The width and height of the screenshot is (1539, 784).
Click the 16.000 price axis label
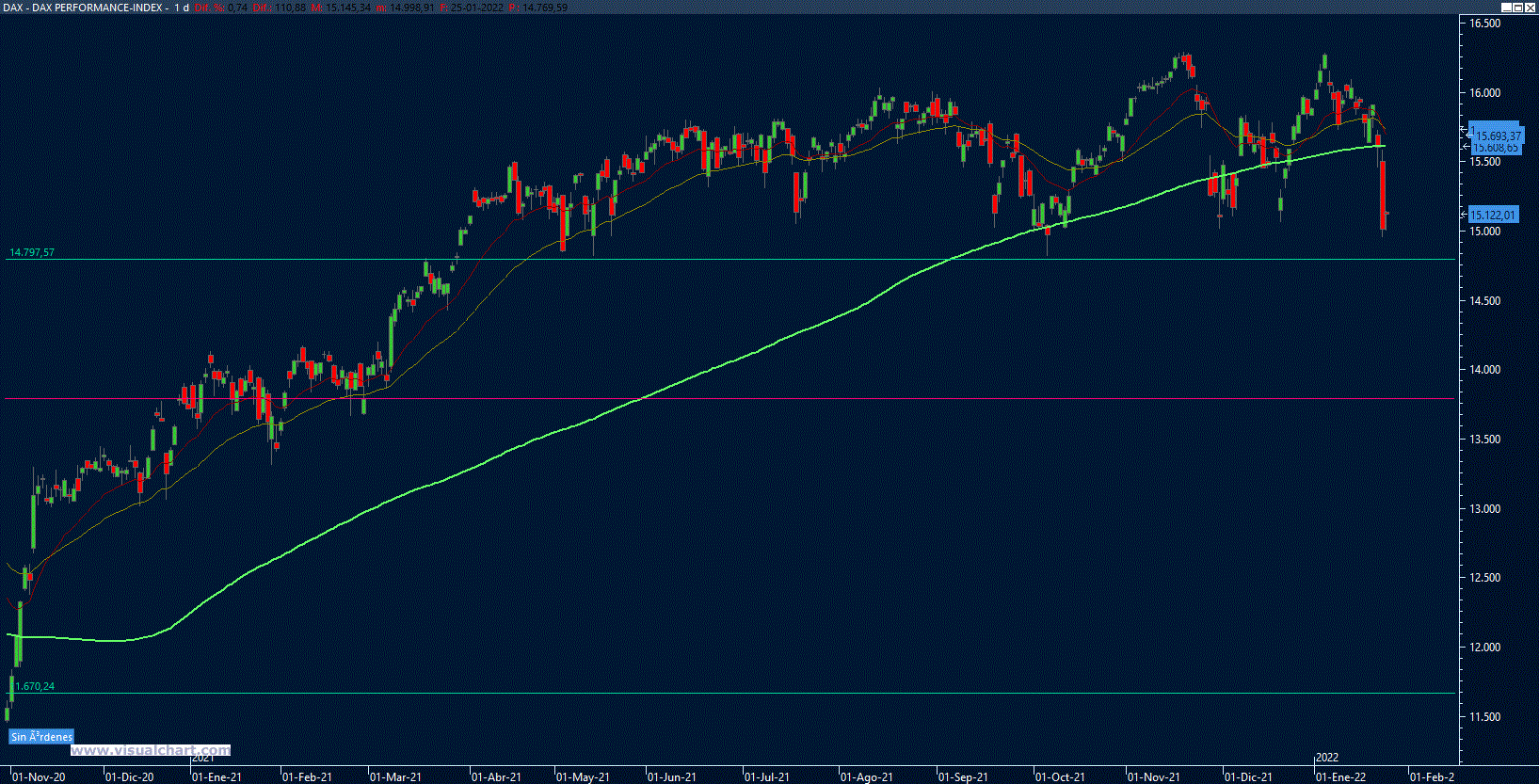click(1485, 92)
